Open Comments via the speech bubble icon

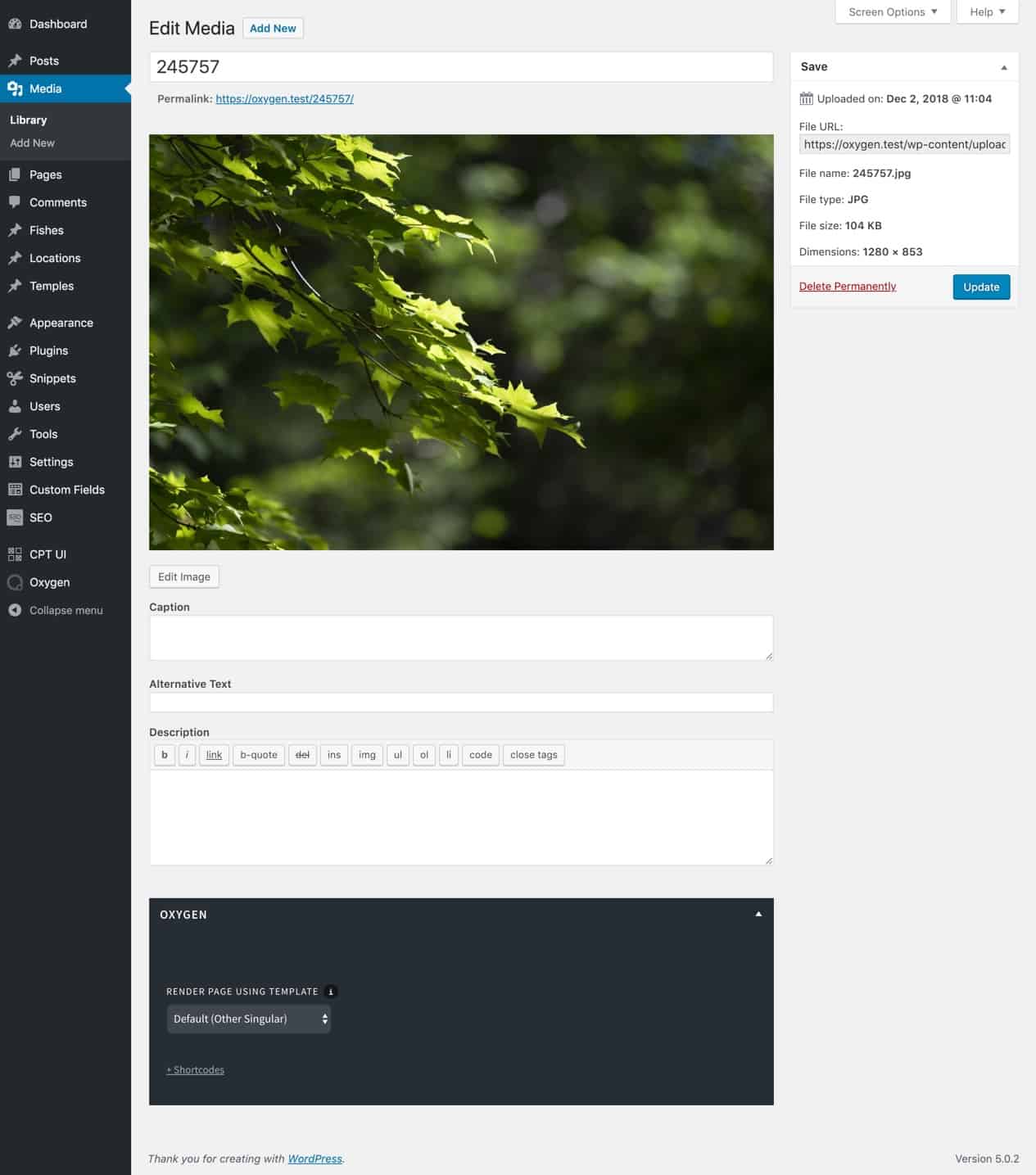pos(14,202)
